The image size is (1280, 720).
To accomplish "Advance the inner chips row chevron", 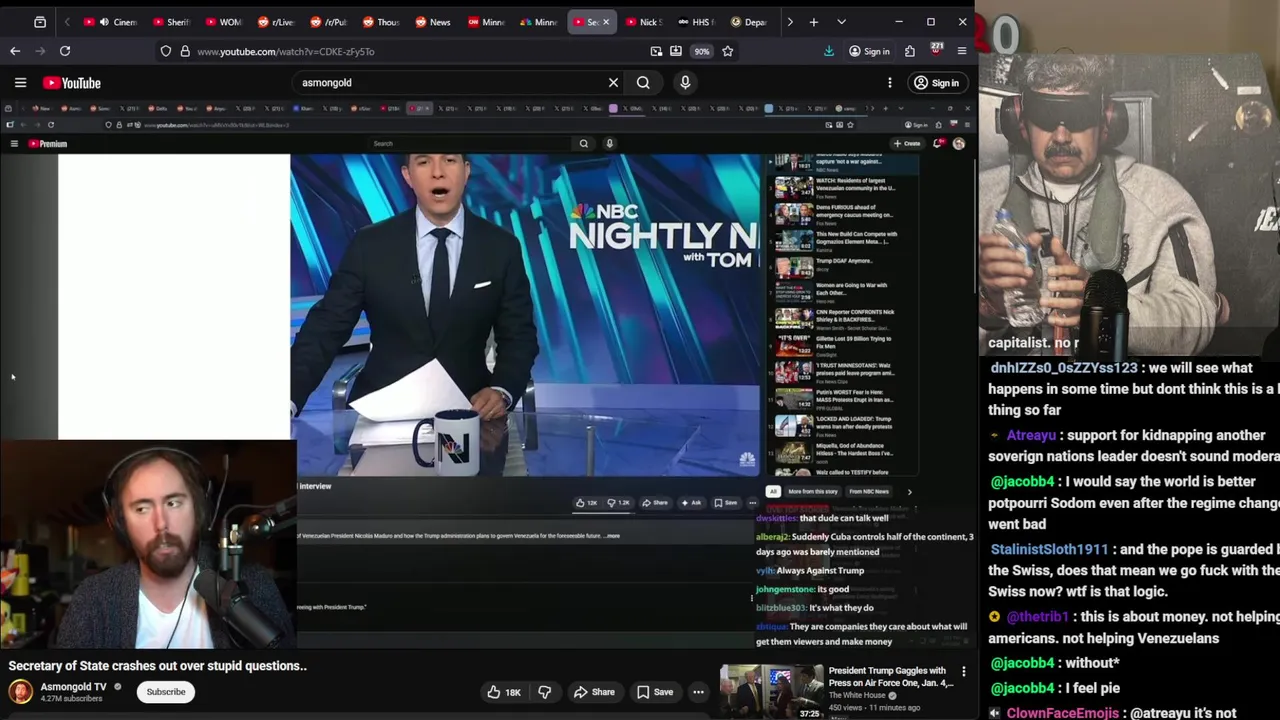I will (x=909, y=491).
